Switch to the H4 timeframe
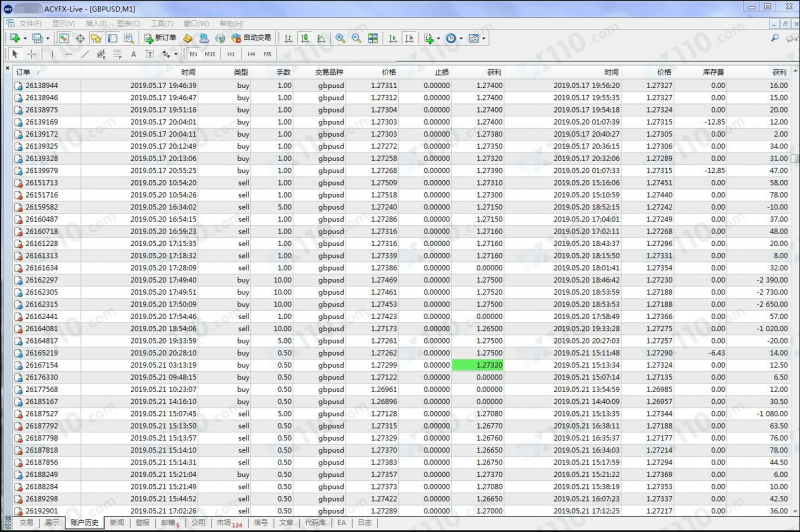Viewport: 800px width, 532px height. point(251,54)
